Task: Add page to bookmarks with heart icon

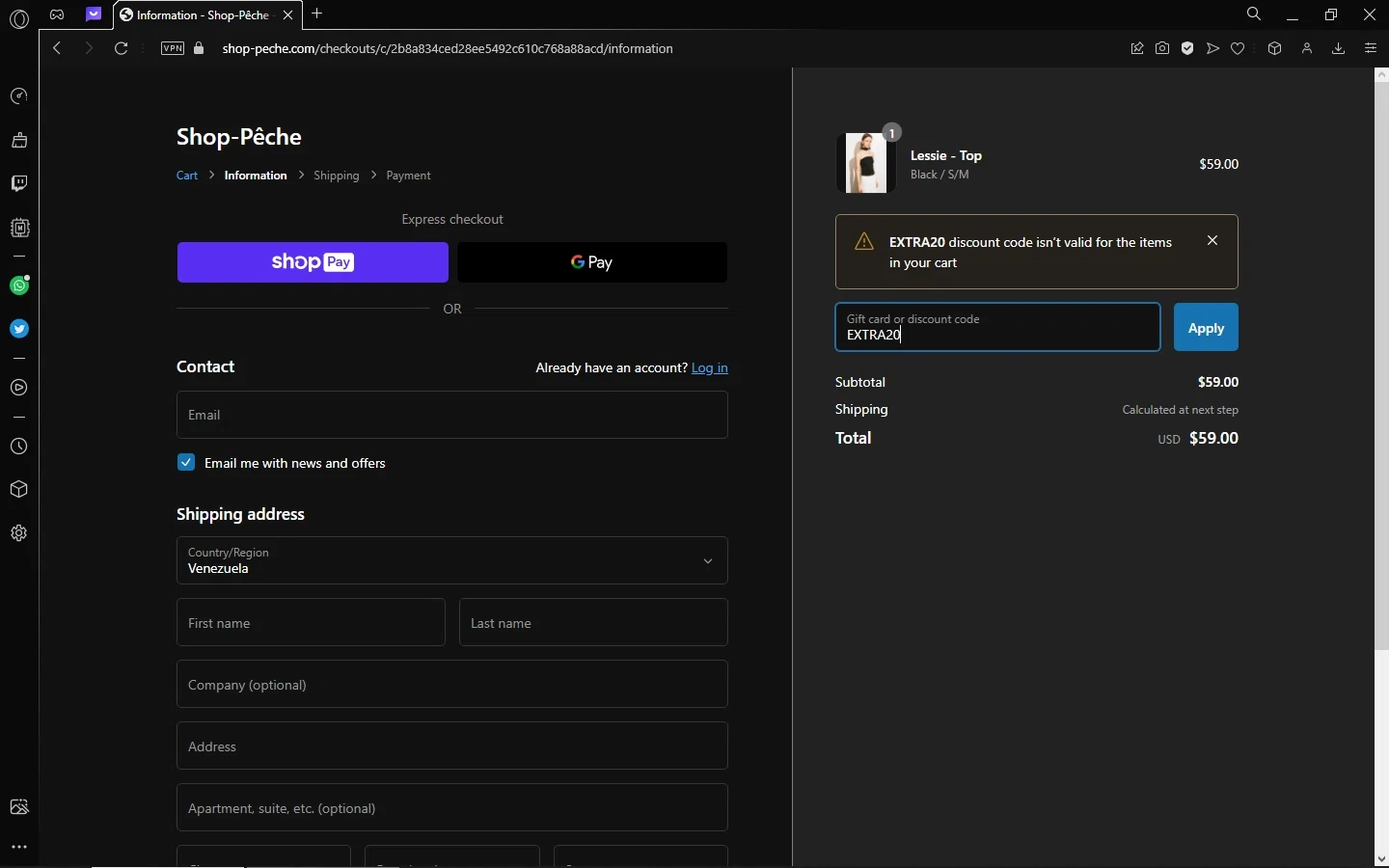Action: (1239, 48)
